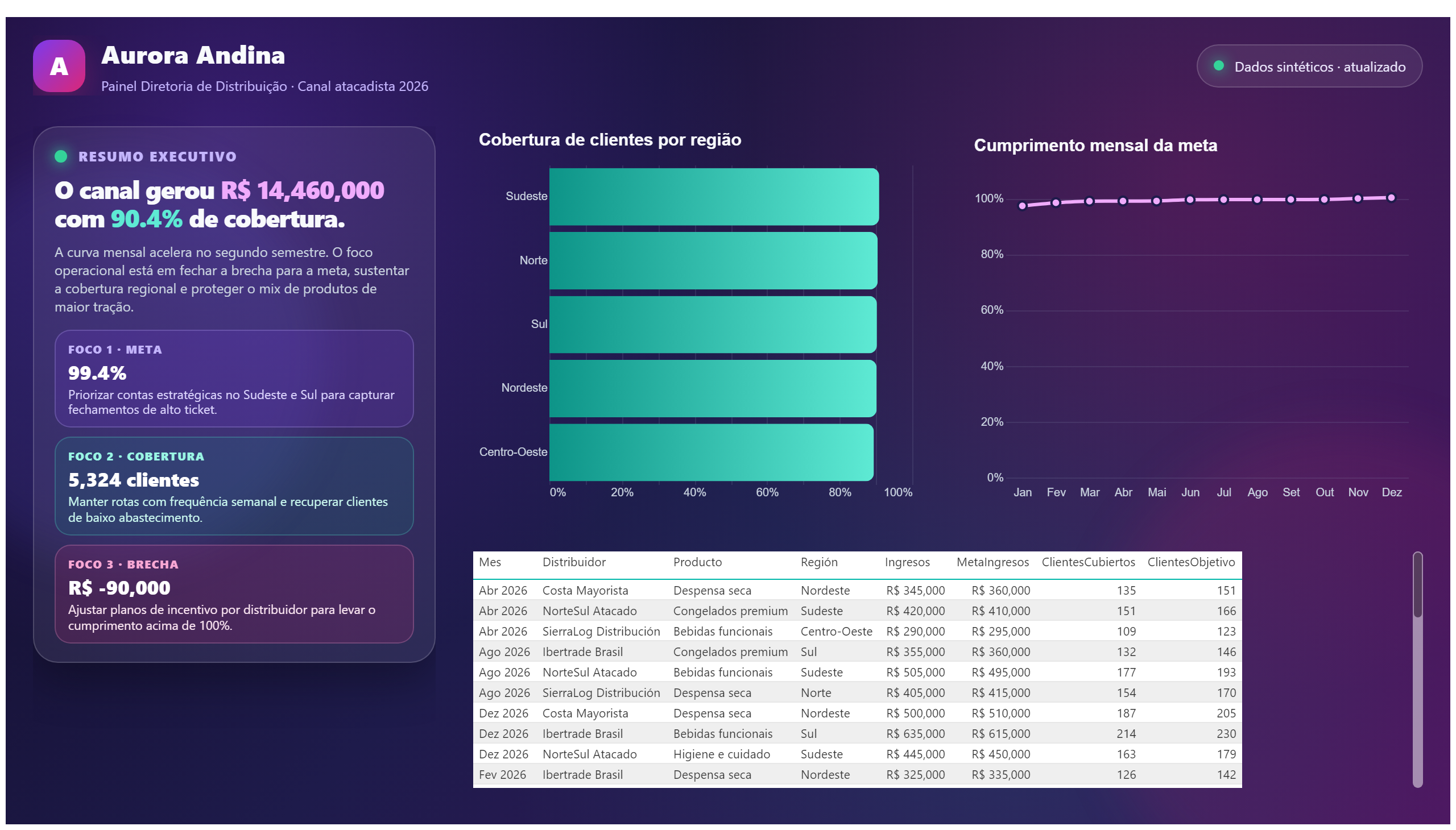
Task: Click the green status dot in the Dados sintéticos badge
Action: [x=1218, y=65]
